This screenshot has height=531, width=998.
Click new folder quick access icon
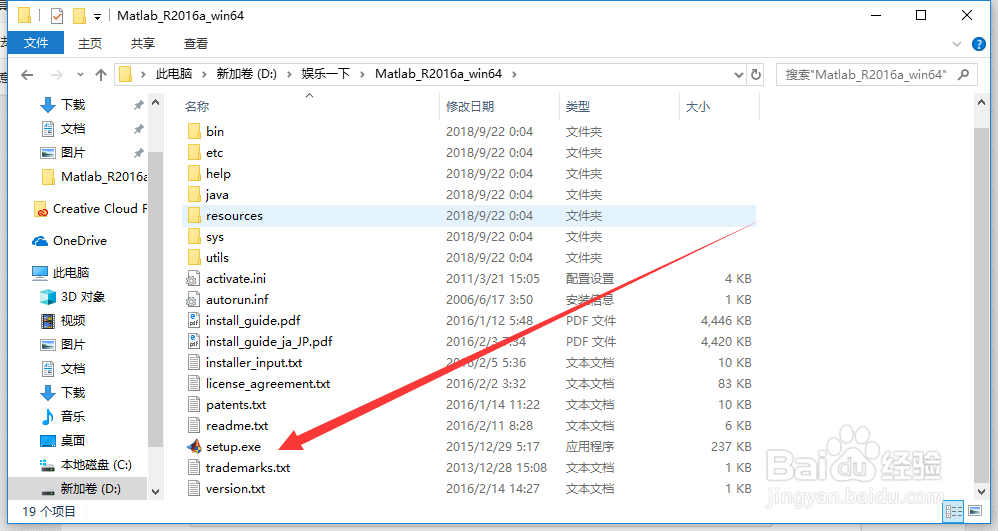click(x=79, y=15)
